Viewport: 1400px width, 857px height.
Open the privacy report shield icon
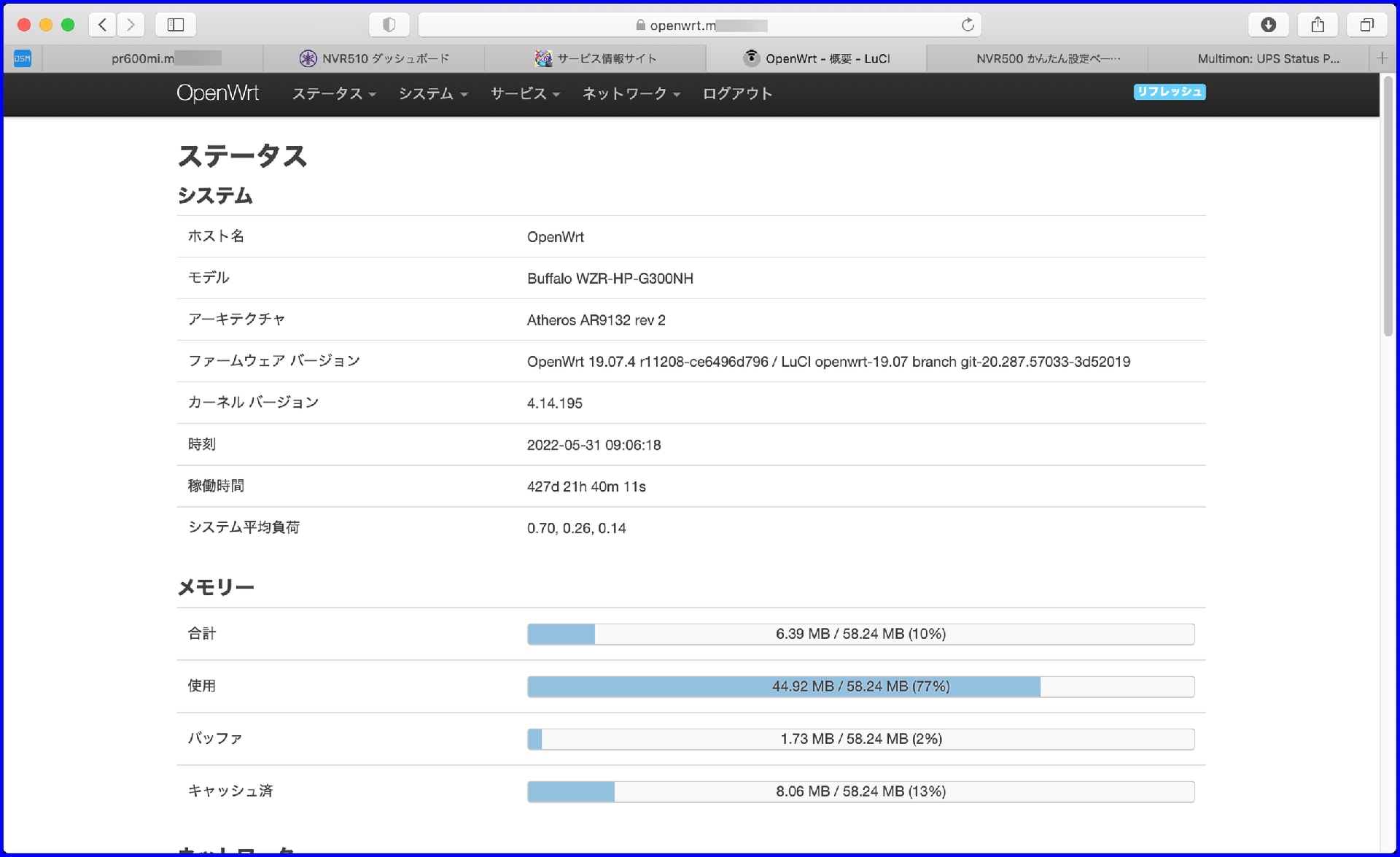pyautogui.click(x=389, y=25)
